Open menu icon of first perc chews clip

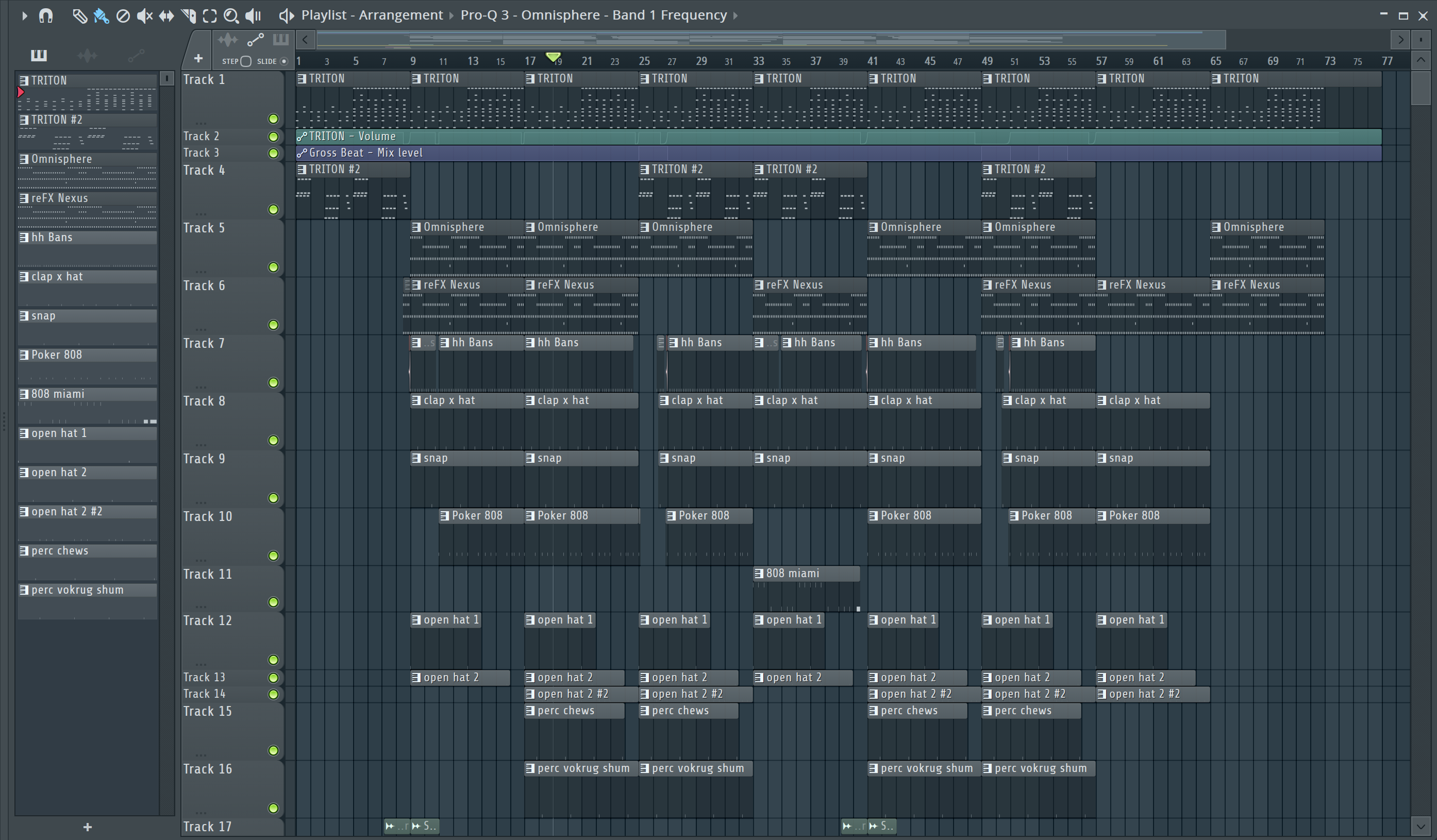tap(530, 711)
